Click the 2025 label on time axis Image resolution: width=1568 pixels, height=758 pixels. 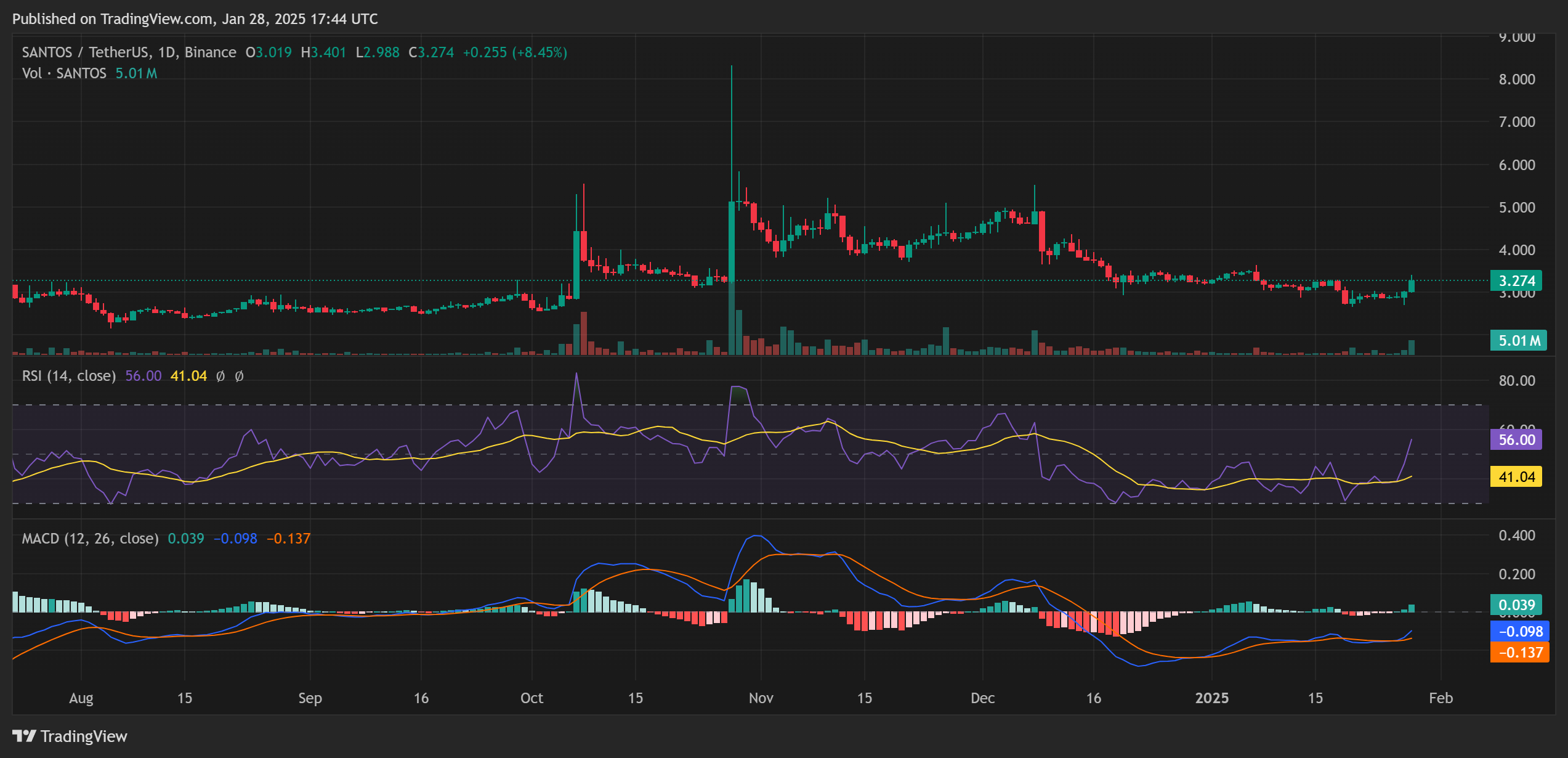(x=1212, y=698)
